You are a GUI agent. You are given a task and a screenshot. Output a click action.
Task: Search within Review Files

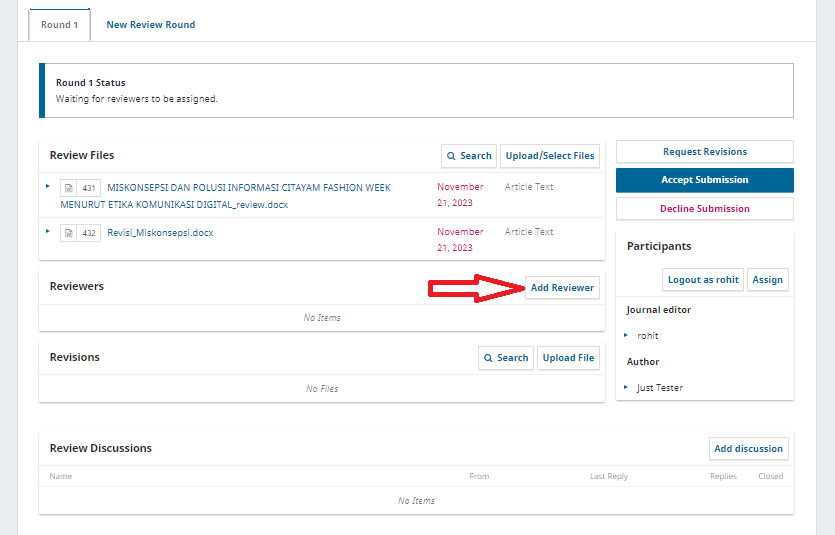(x=469, y=156)
